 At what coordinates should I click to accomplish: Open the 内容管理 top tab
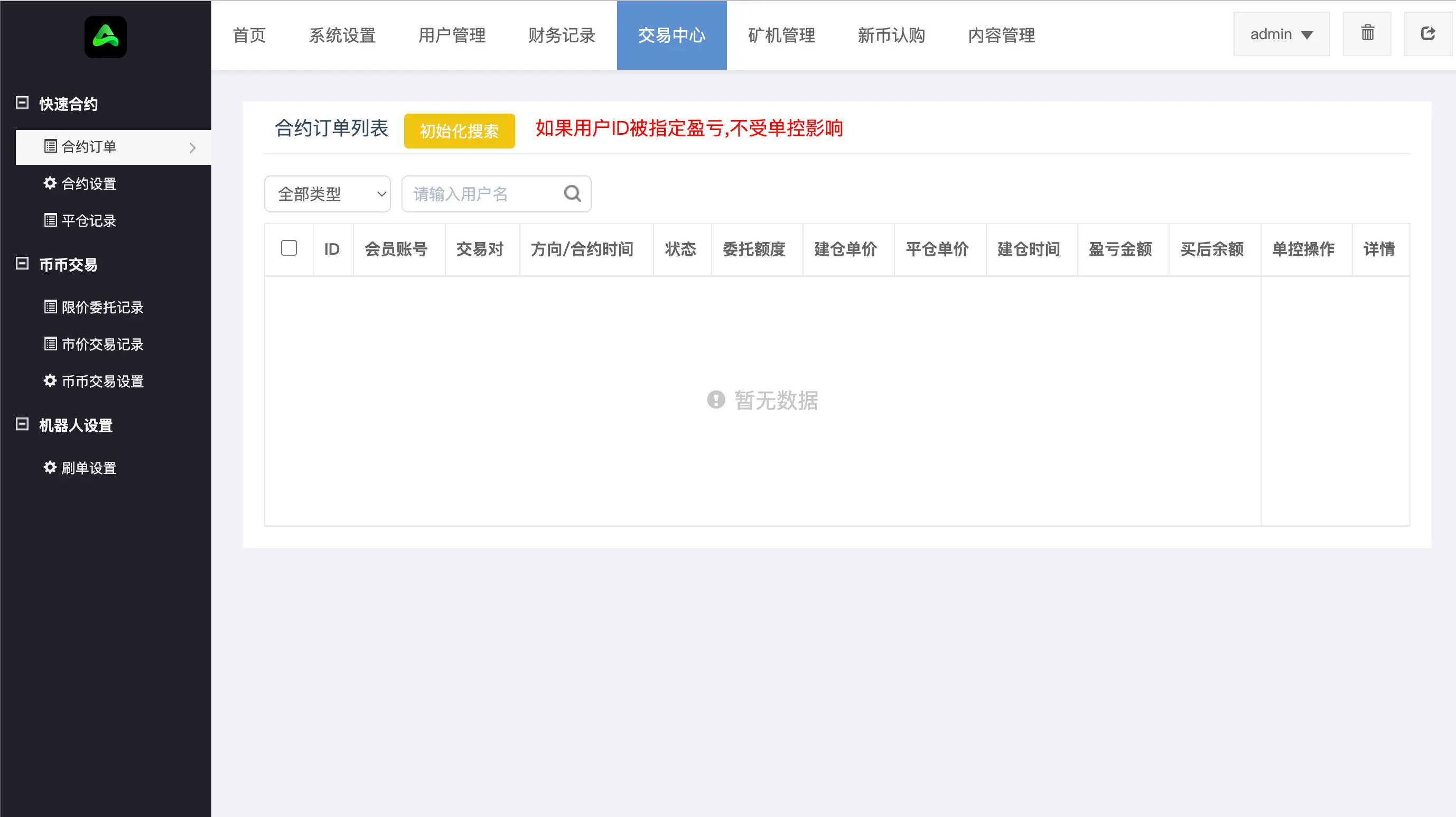click(1002, 35)
